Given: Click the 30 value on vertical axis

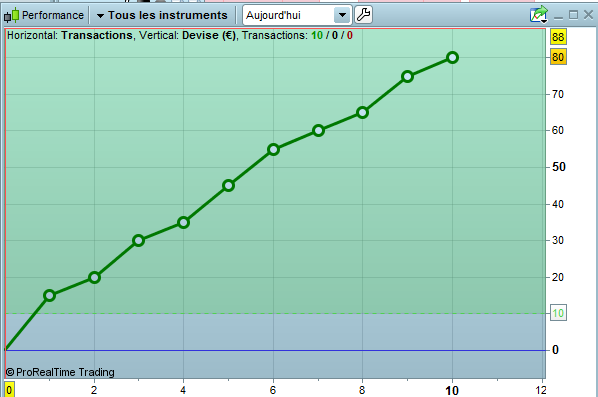Looking at the screenshot, I should point(558,241).
